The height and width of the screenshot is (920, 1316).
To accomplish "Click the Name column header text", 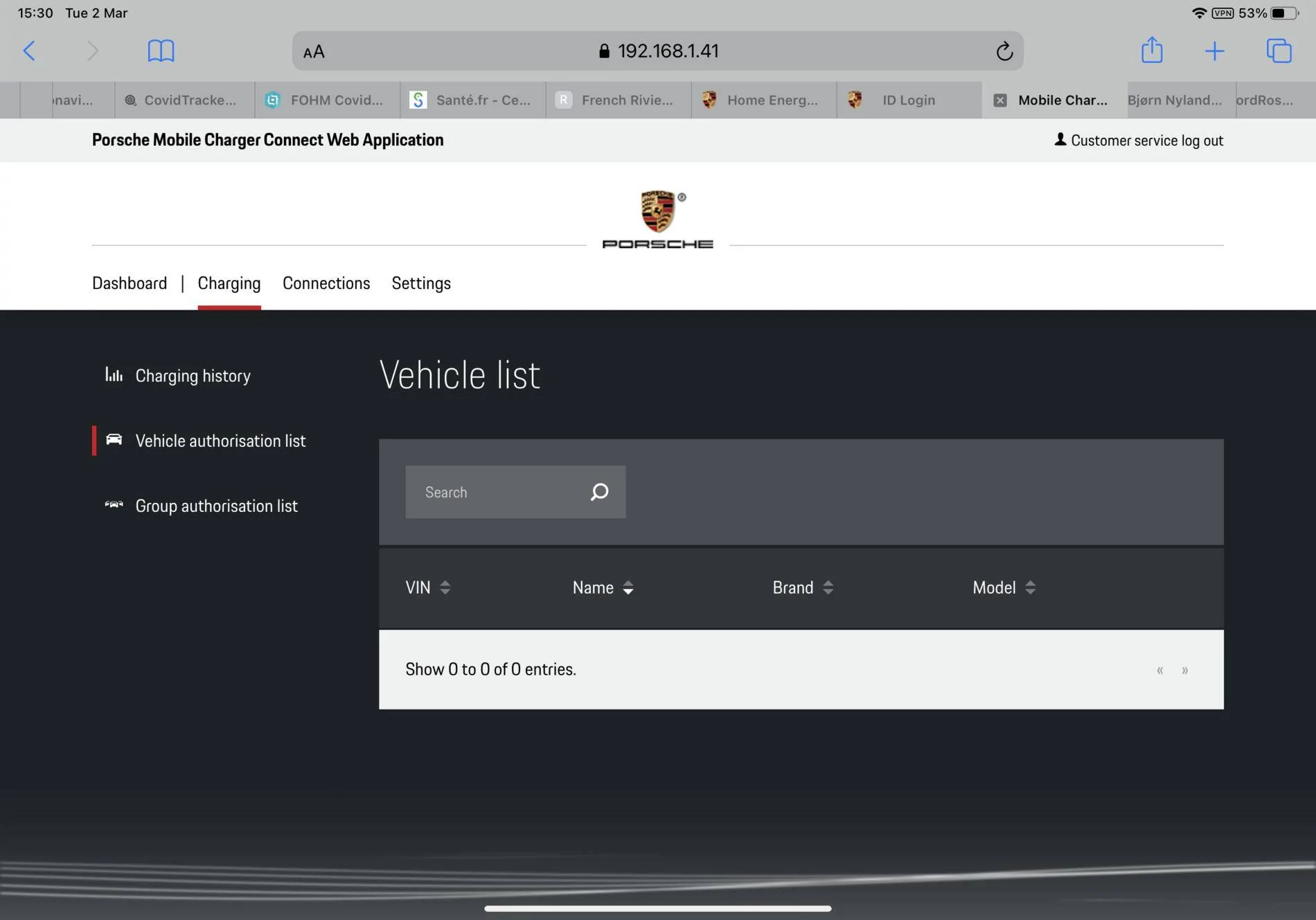I will (593, 587).
